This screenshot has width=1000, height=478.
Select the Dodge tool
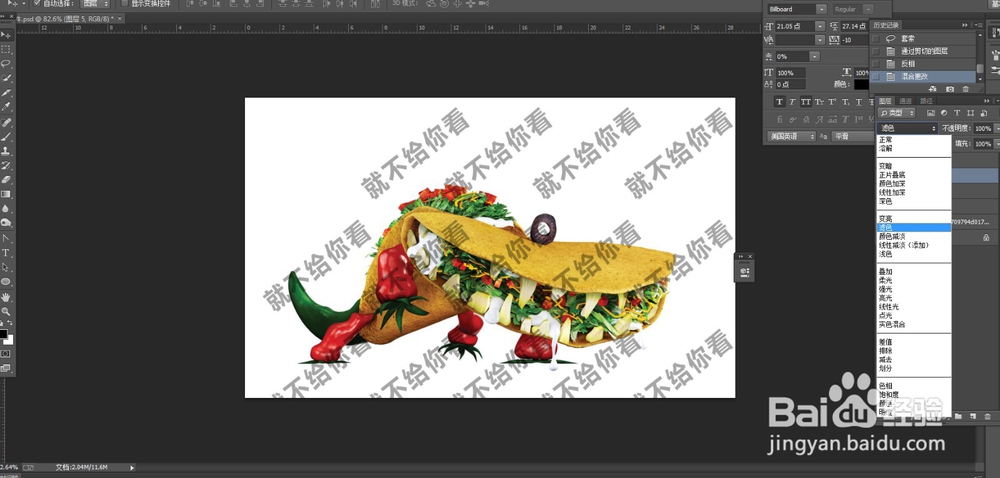point(6,223)
